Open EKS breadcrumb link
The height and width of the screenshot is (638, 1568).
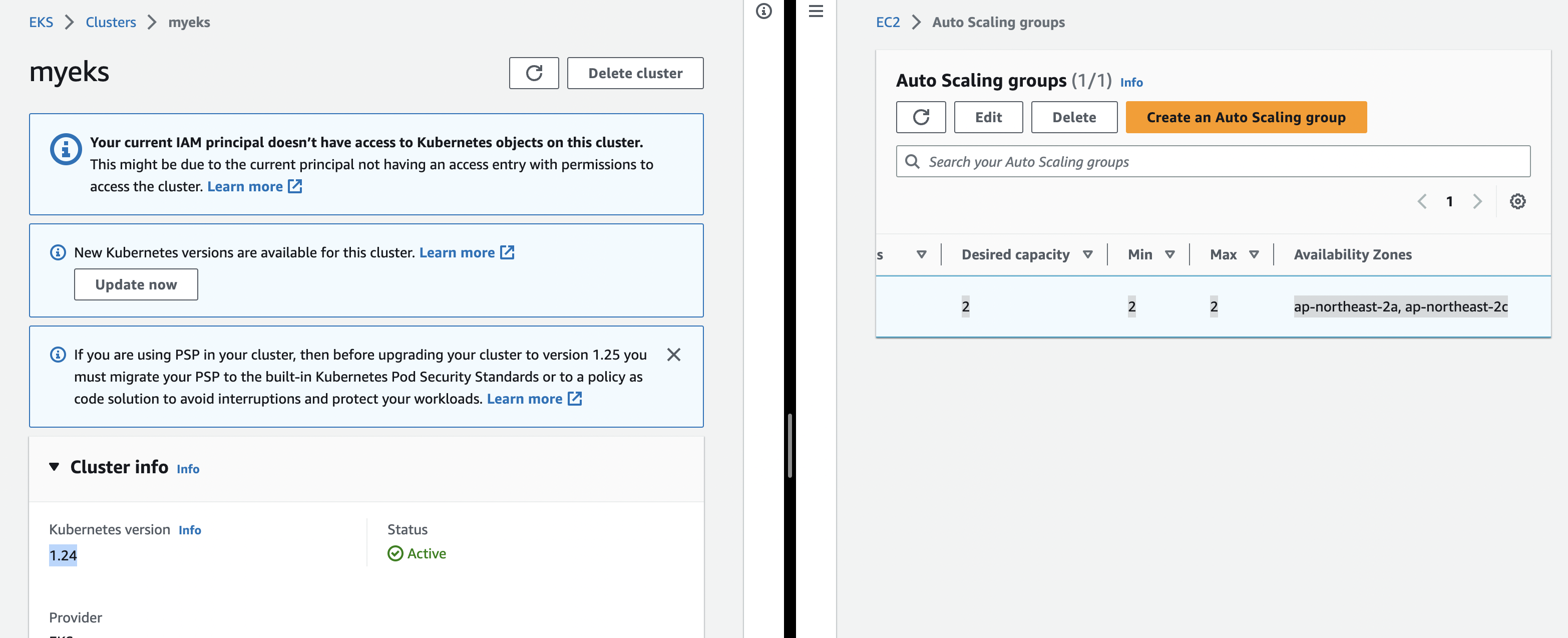pos(42,23)
